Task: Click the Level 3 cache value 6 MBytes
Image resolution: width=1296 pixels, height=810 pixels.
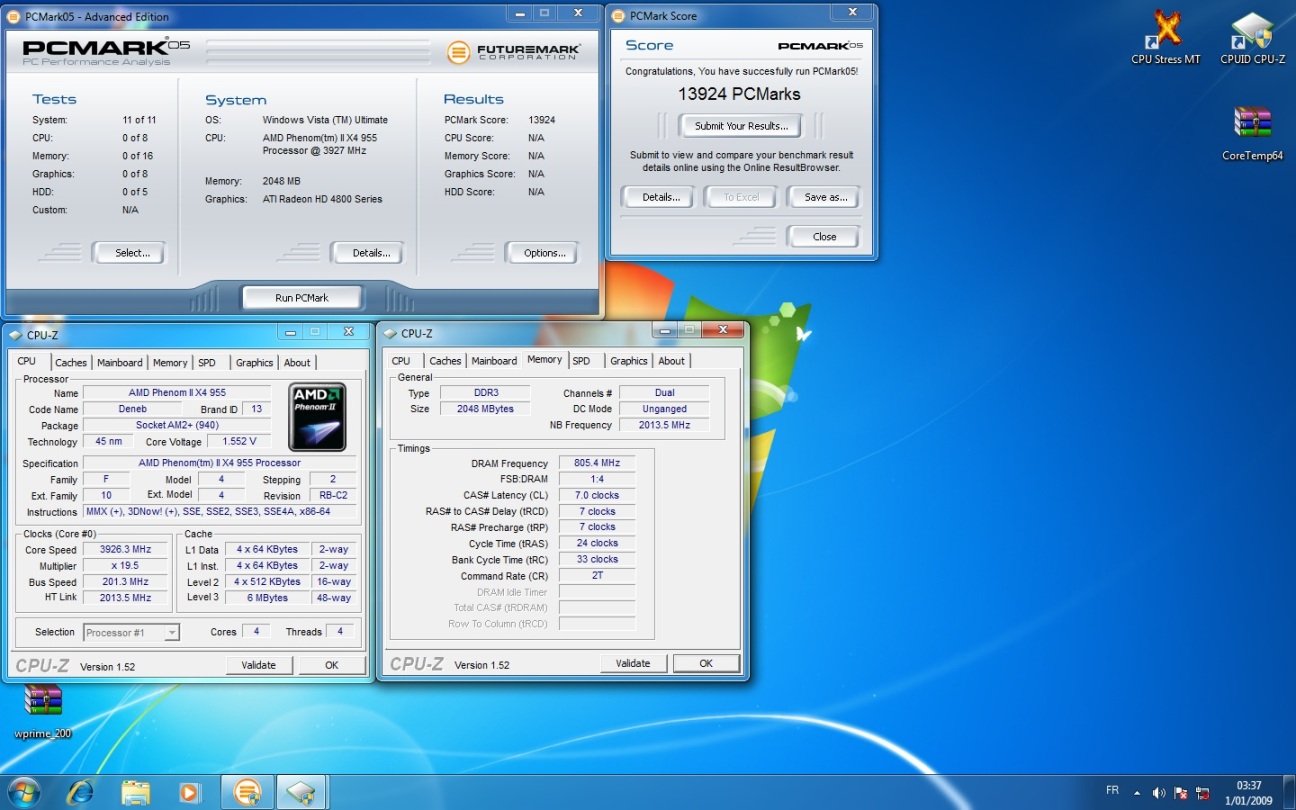Action: (x=267, y=598)
